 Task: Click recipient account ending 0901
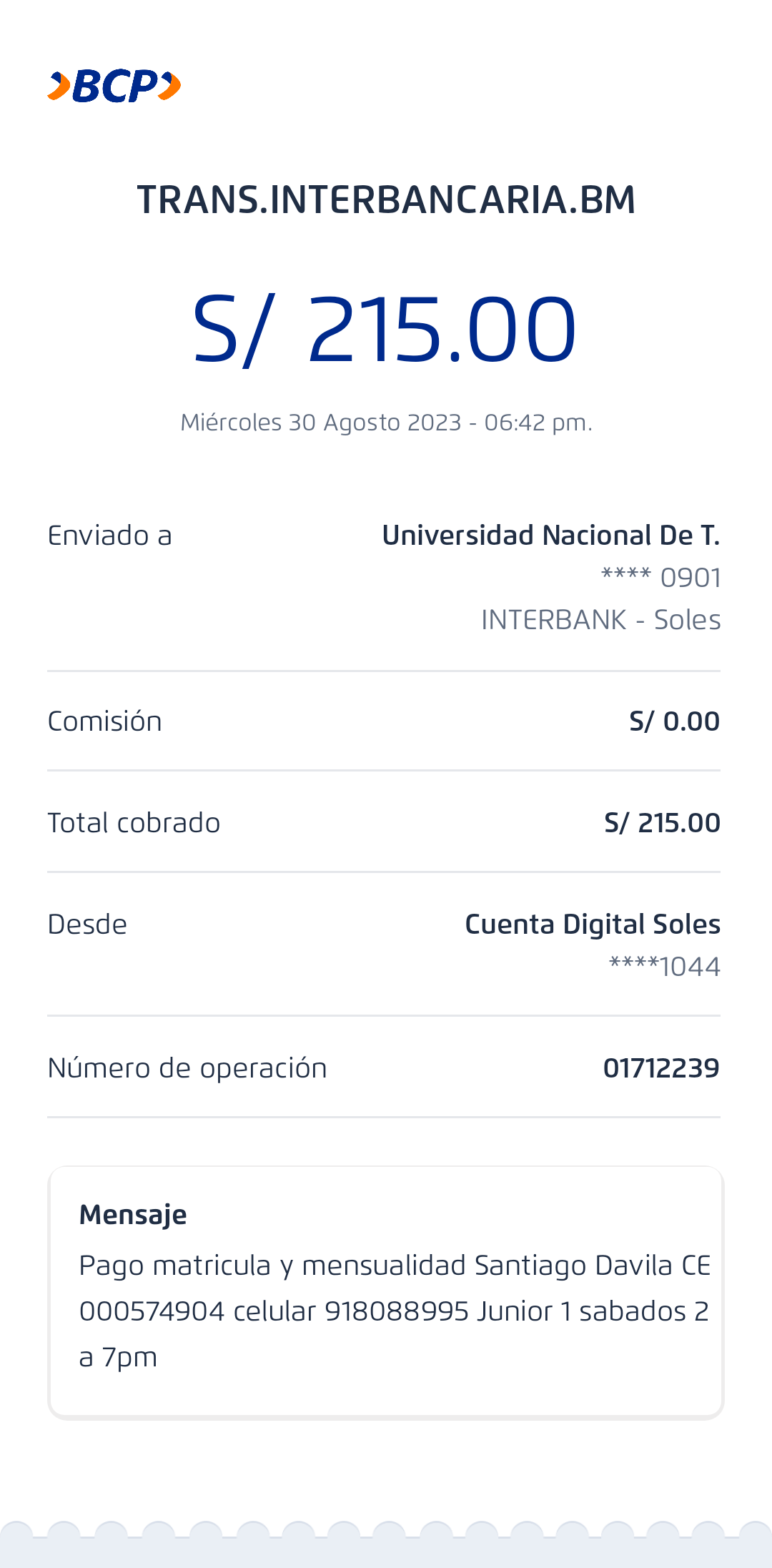[660, 578]
